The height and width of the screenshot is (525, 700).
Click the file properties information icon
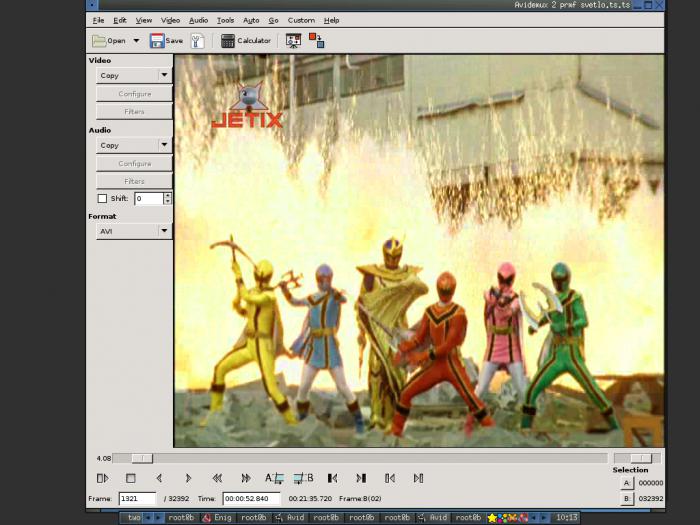(x=197, y=41)
